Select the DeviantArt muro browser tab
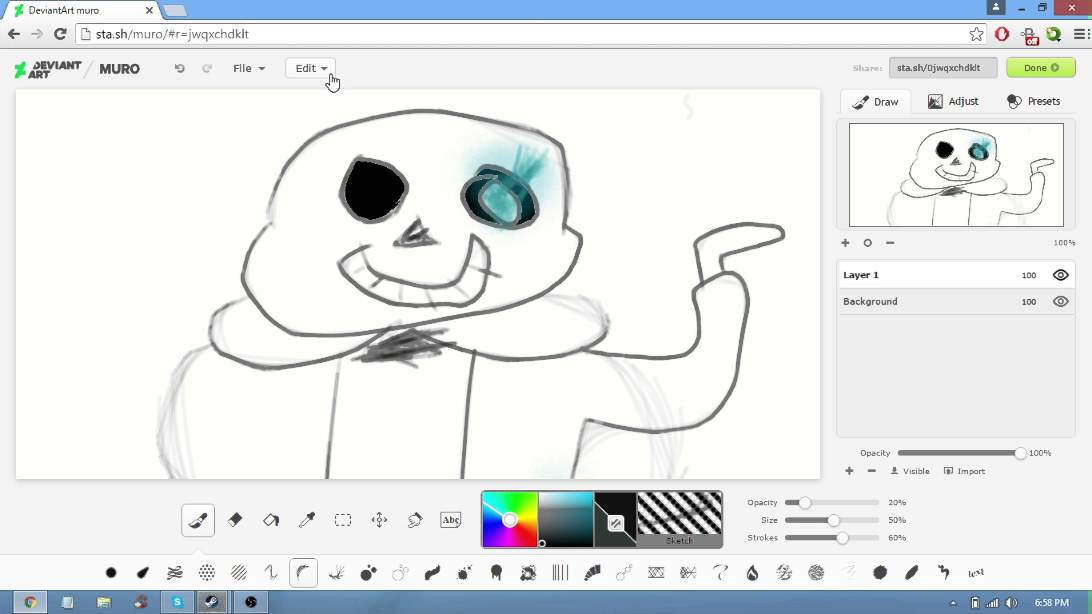Screen dimensions: 1092x614 coord(82,10)
